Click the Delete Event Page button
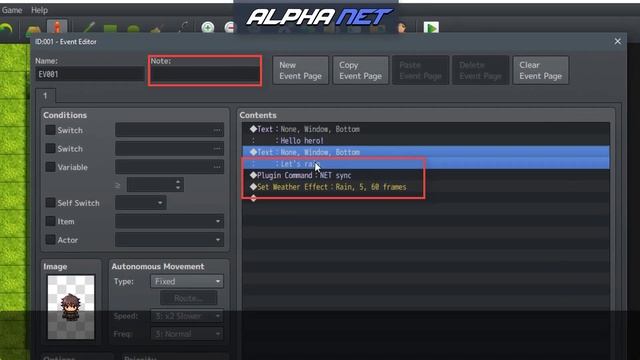 (480, 70)
